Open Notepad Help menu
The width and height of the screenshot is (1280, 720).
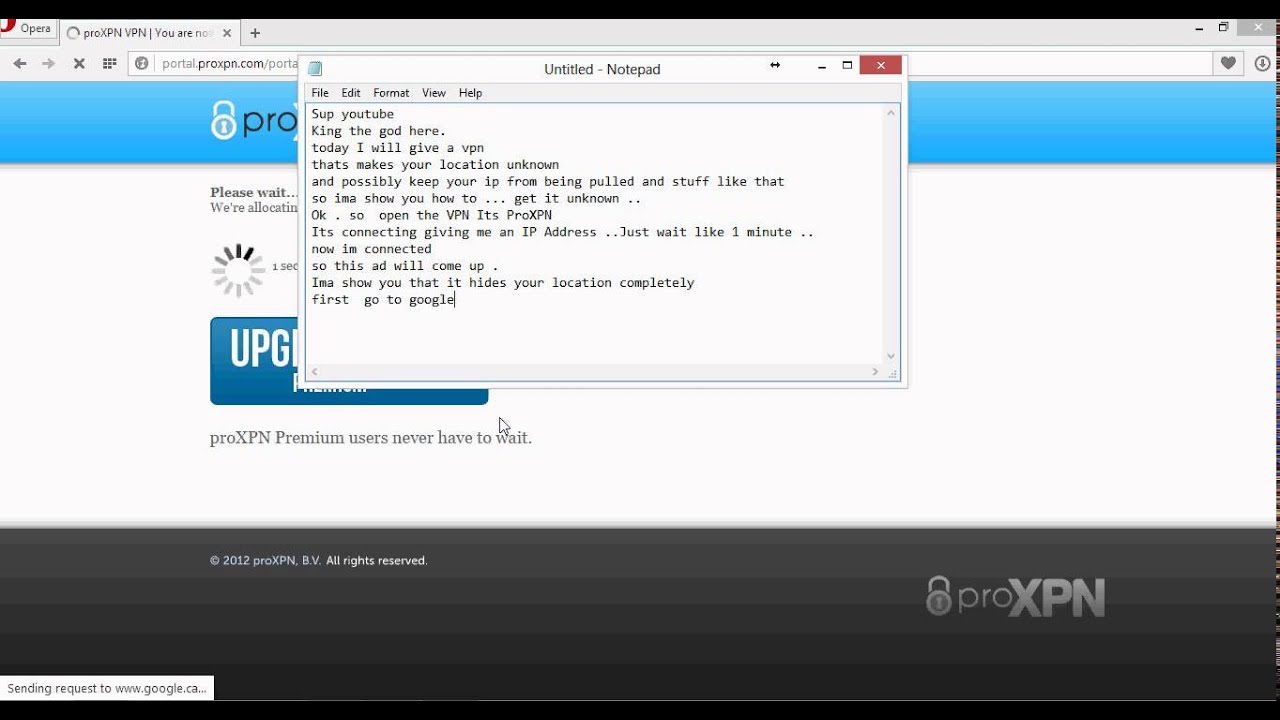470,93
